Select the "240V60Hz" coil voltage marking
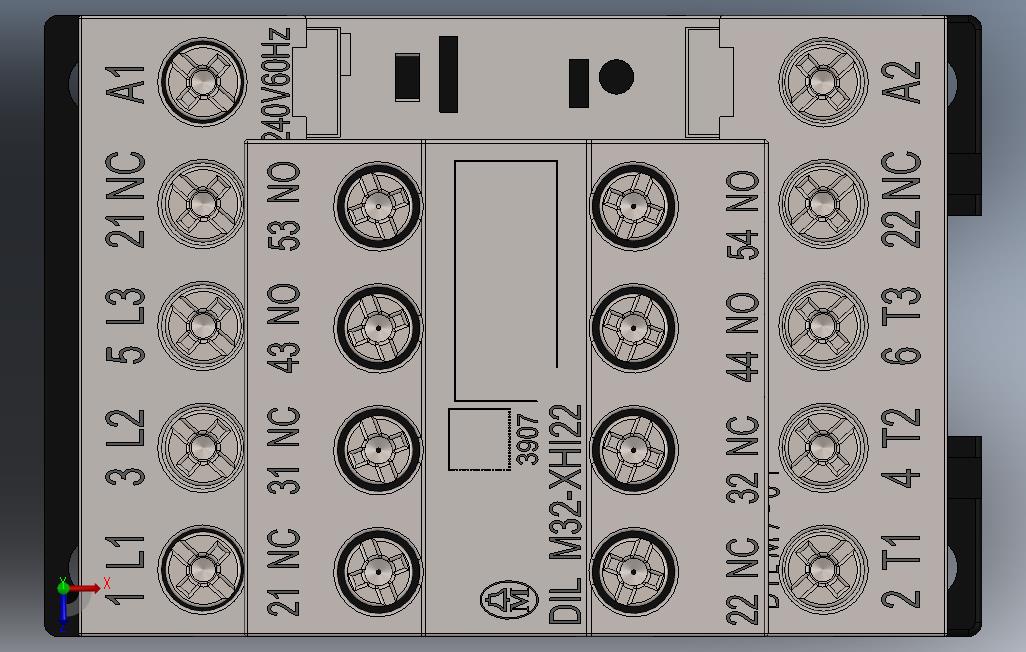This screenshot has height=652, width=1026. (x=275, y=84)
